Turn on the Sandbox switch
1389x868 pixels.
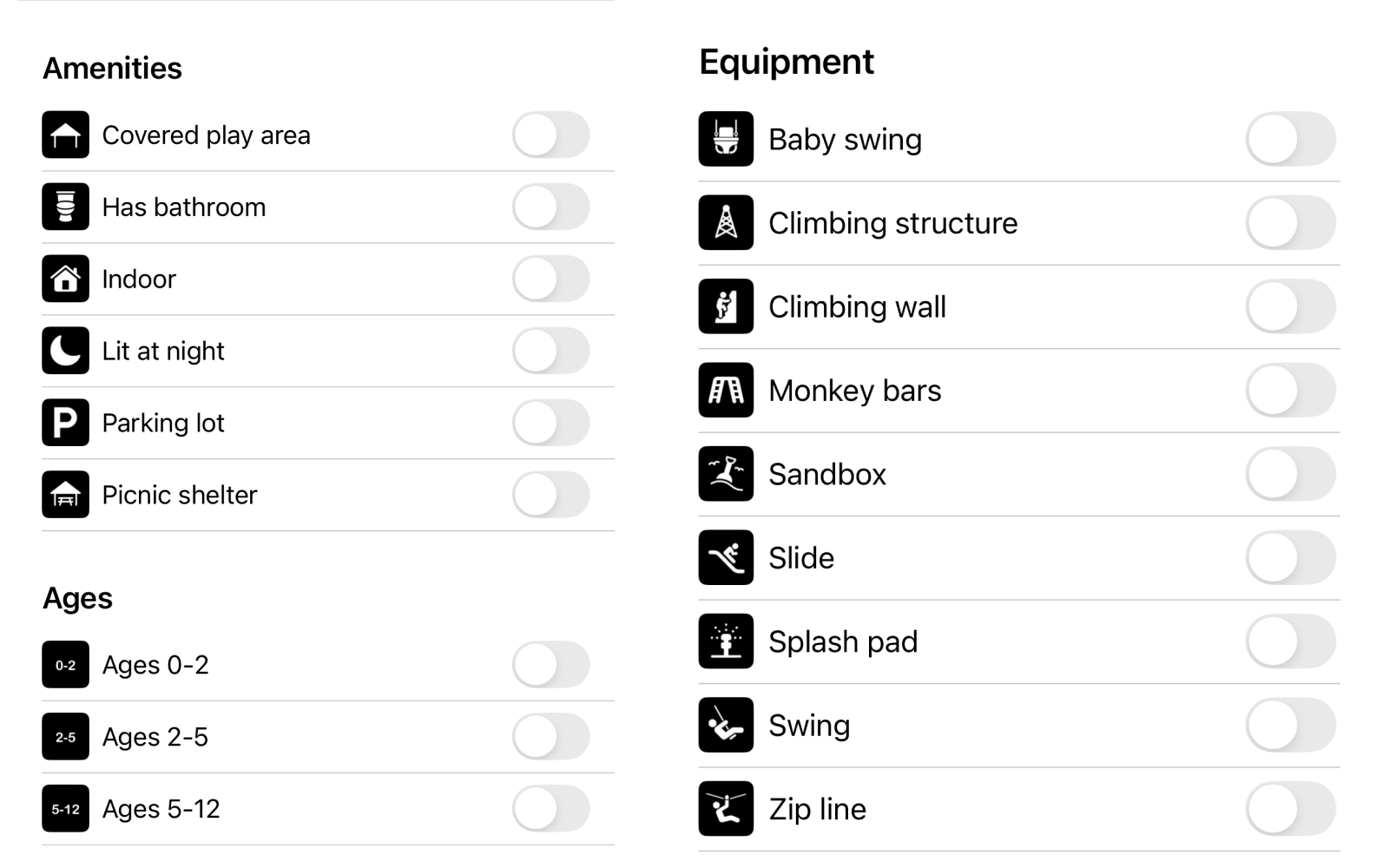[1290, 474]
